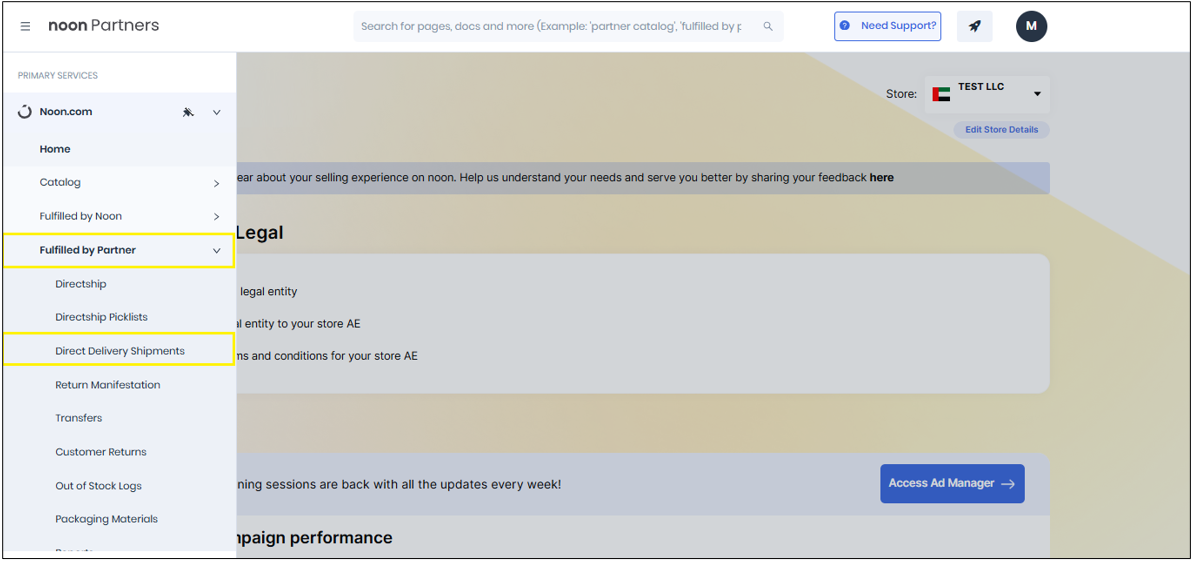This screenshot has width=1193, height=561.
Task: Go to Return Manifestation page
Action: (x=108, y=385)
